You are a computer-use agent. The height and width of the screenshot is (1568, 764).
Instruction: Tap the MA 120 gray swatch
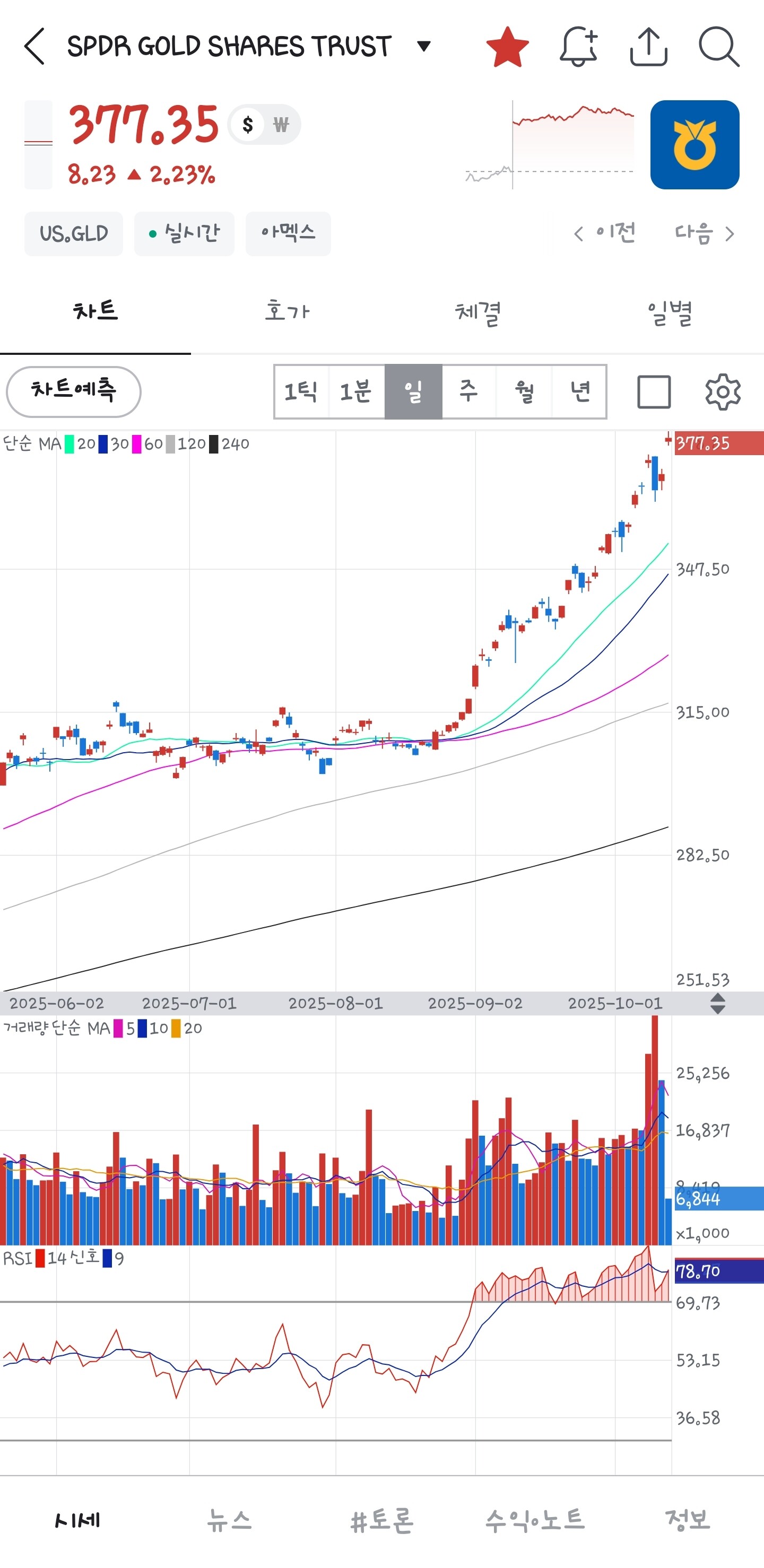[170, 444]
